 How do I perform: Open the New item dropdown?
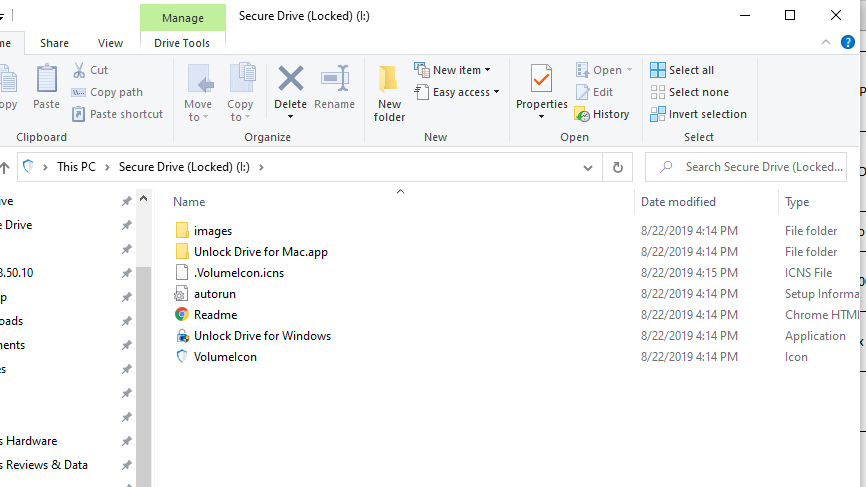453,70
